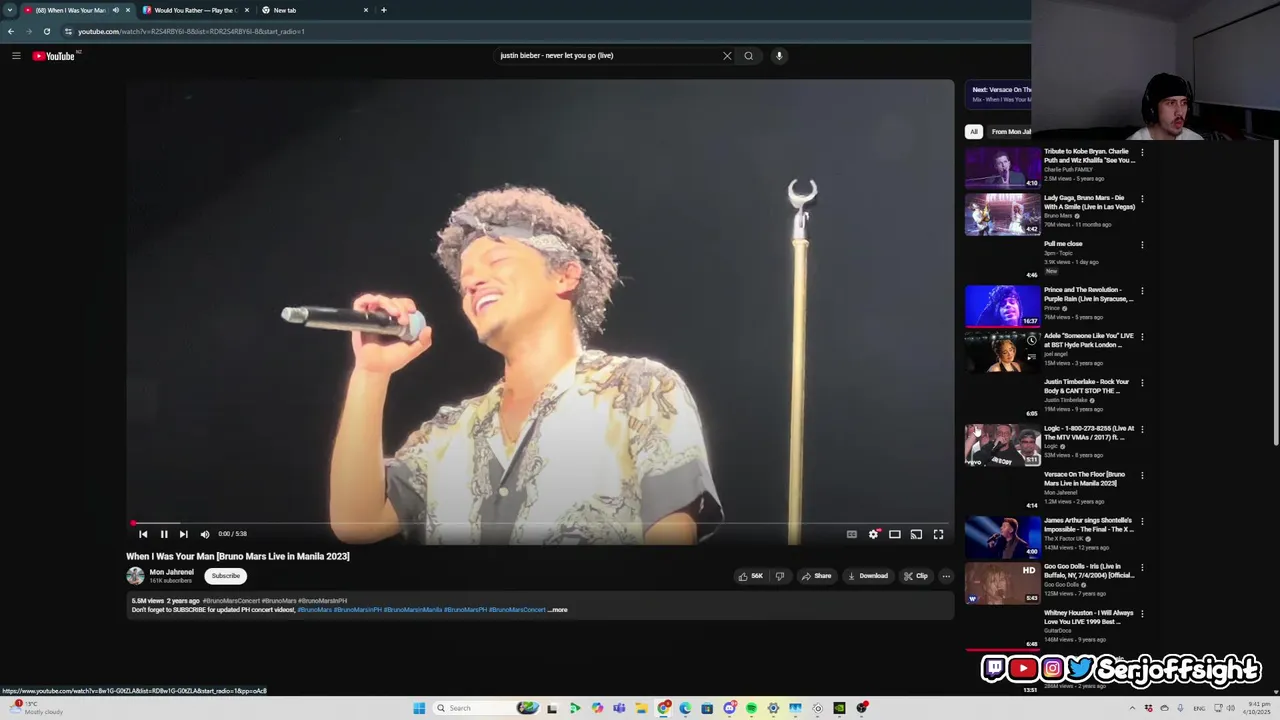Screen dimensions: 1280x720
Task: Open options for Adele Someone Like You video
Action: tap(1142, 337)
